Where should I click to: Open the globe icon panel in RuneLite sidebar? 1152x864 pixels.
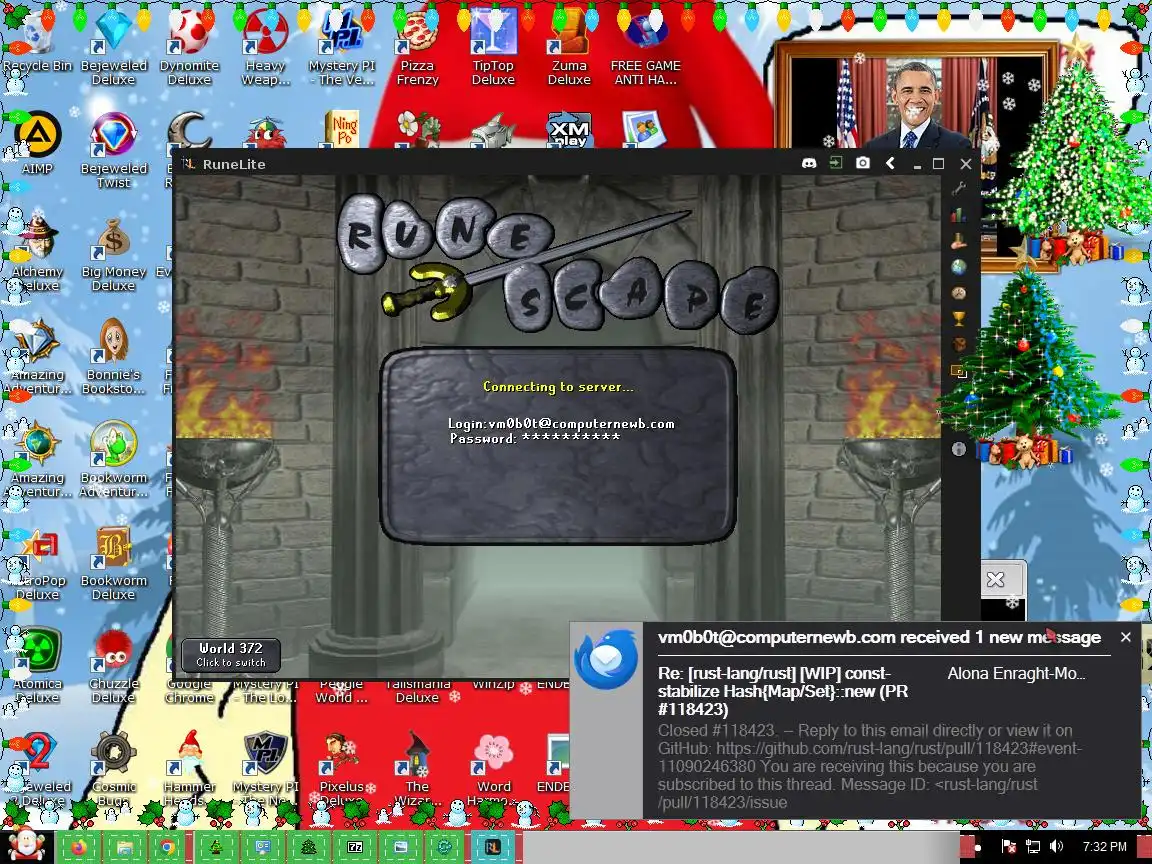(958, 267)
